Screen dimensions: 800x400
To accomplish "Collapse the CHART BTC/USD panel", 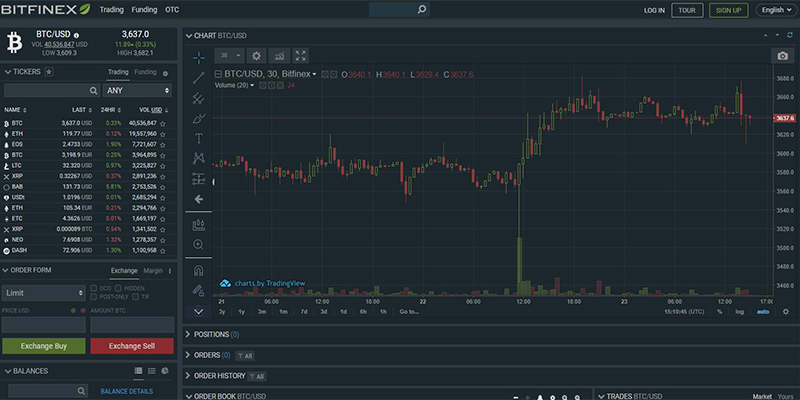I will pyautogui.click(x=189, y=36).
